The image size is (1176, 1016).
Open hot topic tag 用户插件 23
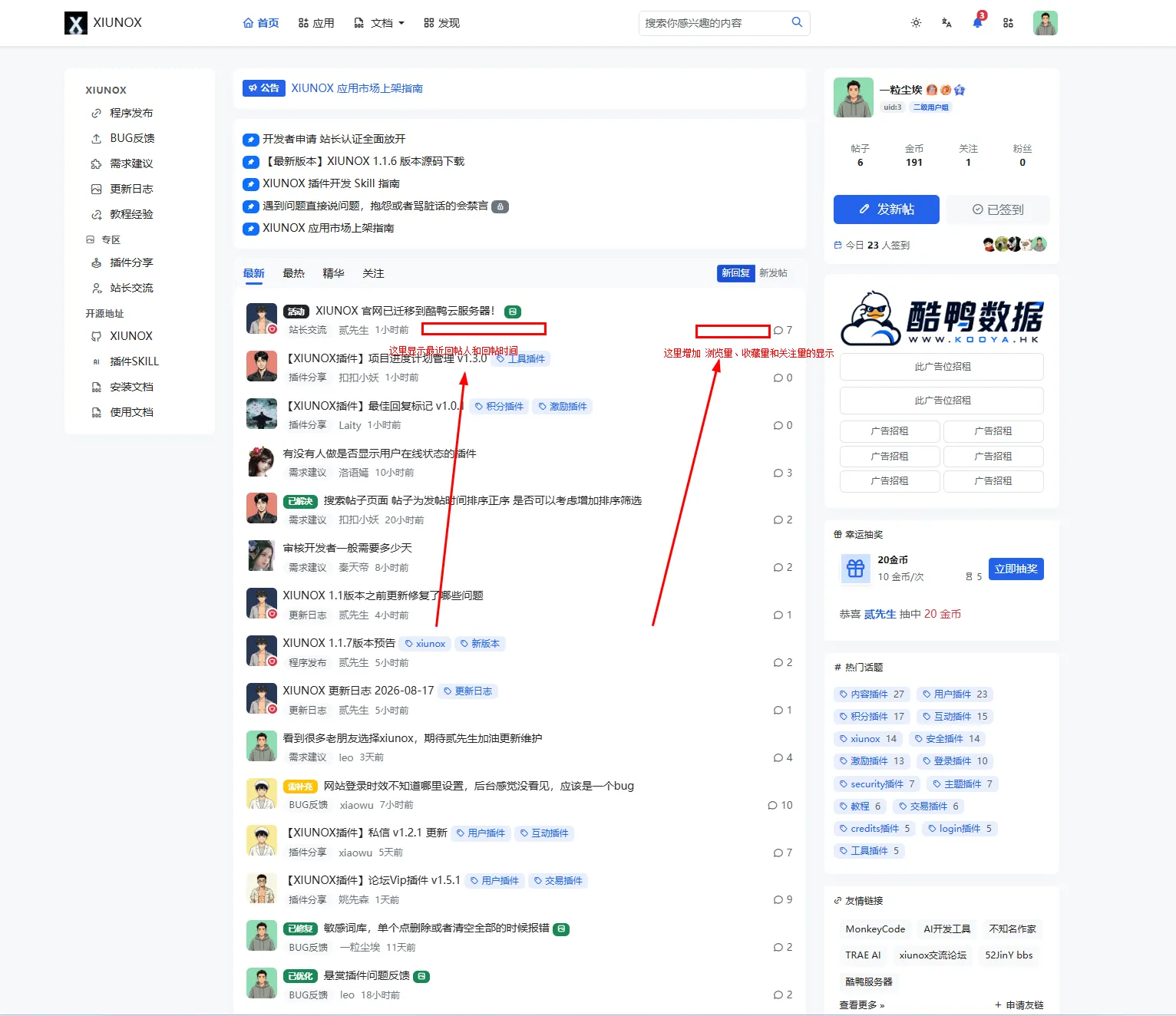tap(955, 694)
